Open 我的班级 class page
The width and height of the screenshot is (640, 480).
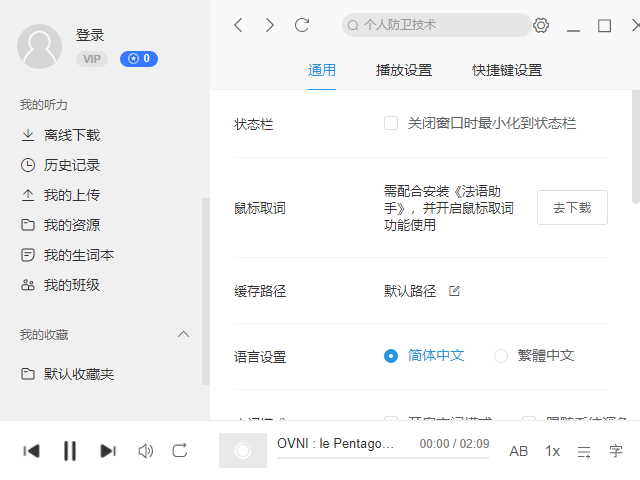pyautogui.click(x=60, y=285)
